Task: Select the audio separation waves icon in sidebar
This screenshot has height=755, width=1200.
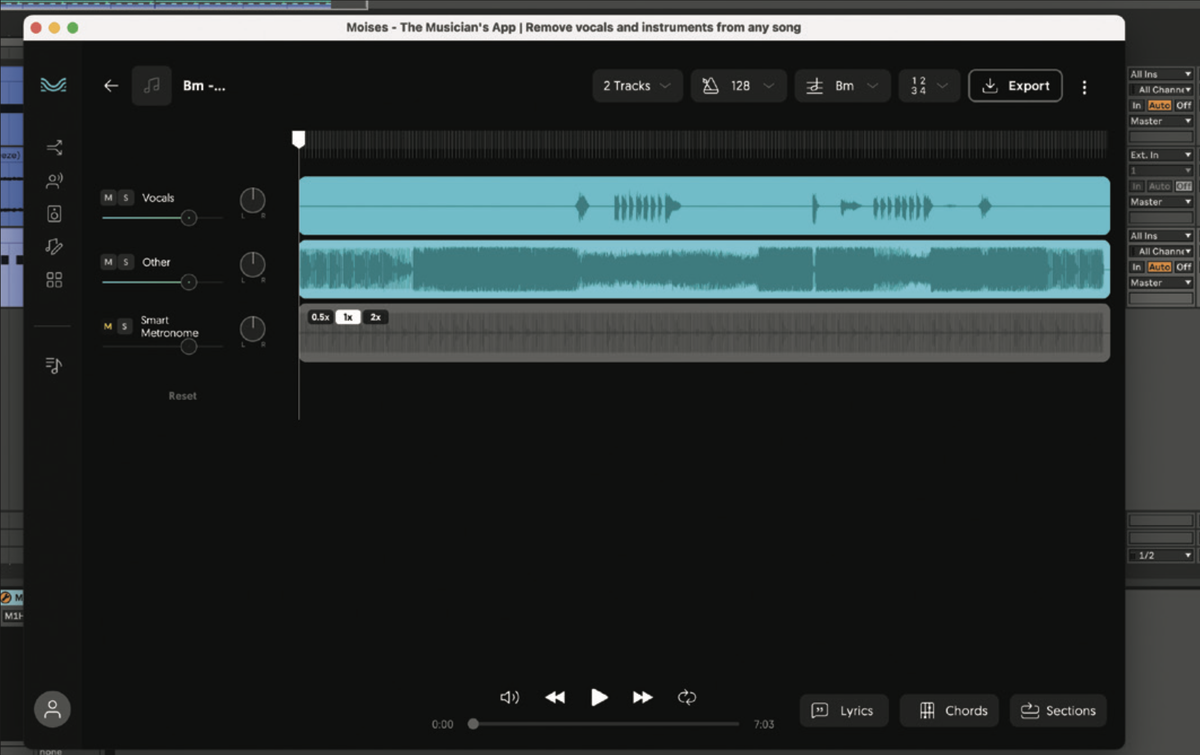Action: coord(52,86)
